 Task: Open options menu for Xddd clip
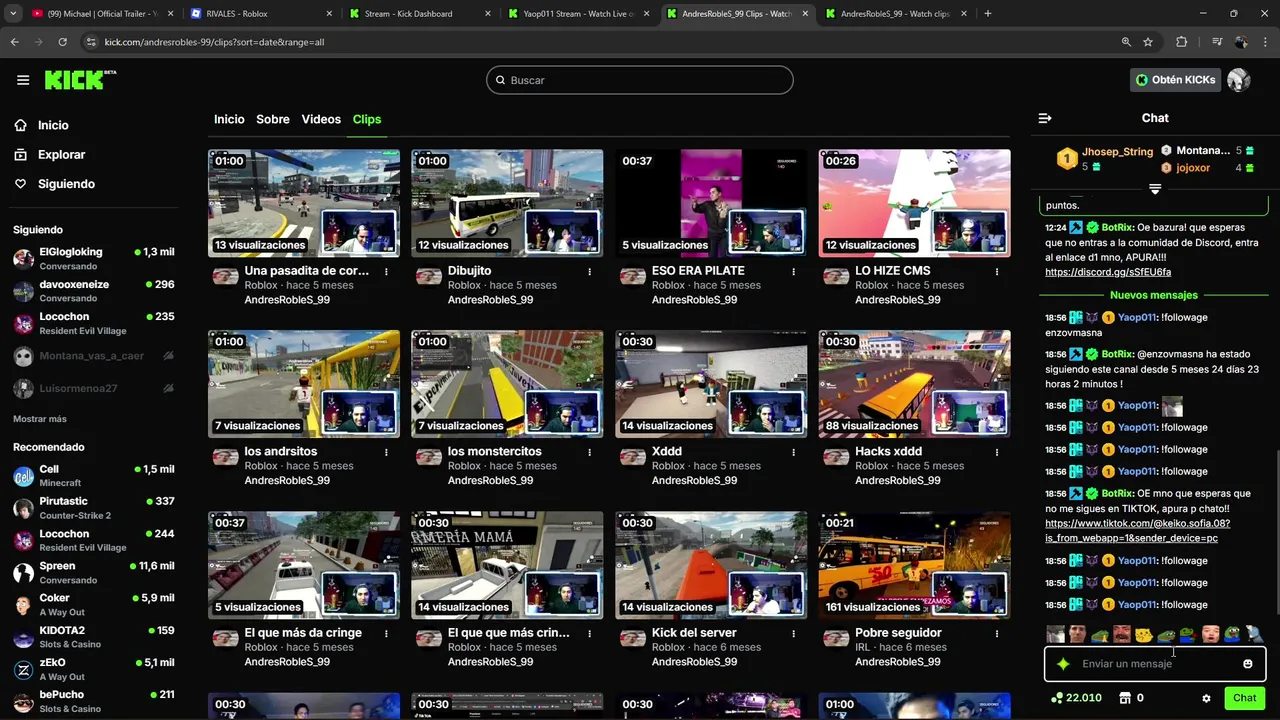pyautogui.click(x=794, y=453)
